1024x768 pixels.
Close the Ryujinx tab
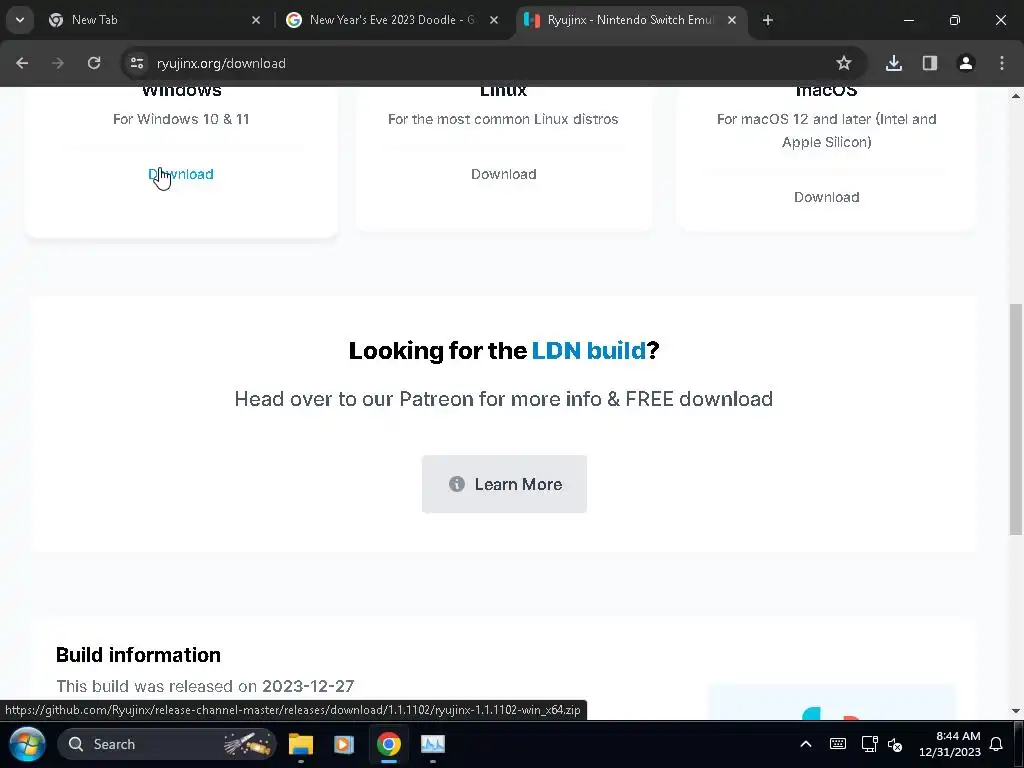[x=732, y=20]
